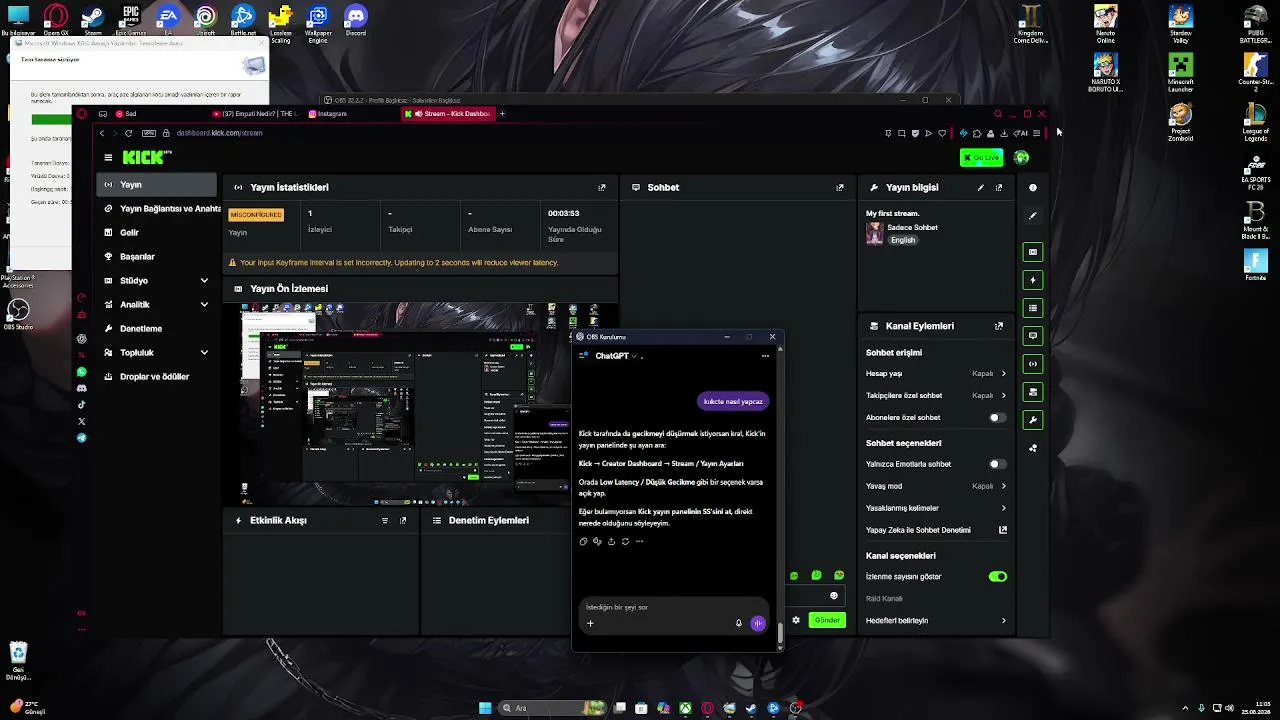Screen dimensions: 1280x720
Task: Open Yasaklanmış kelimeler settings
Action: pos(936,508)
